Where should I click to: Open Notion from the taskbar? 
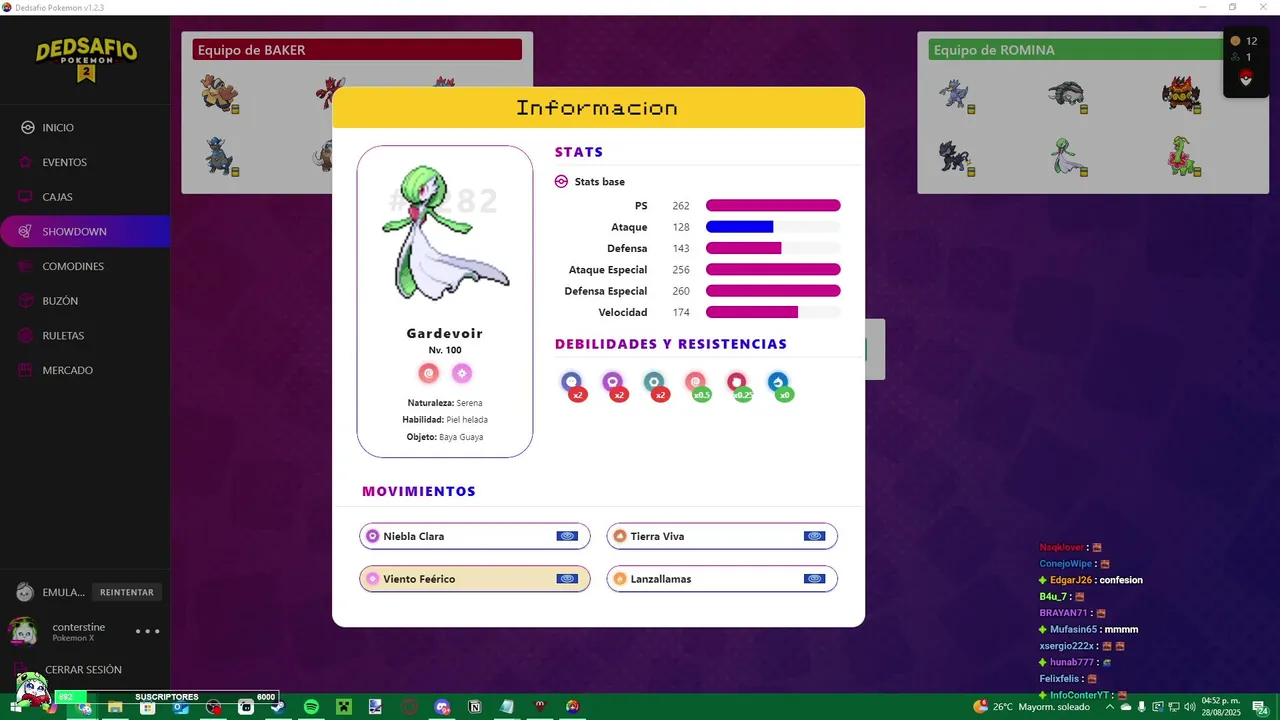(475, 707)
